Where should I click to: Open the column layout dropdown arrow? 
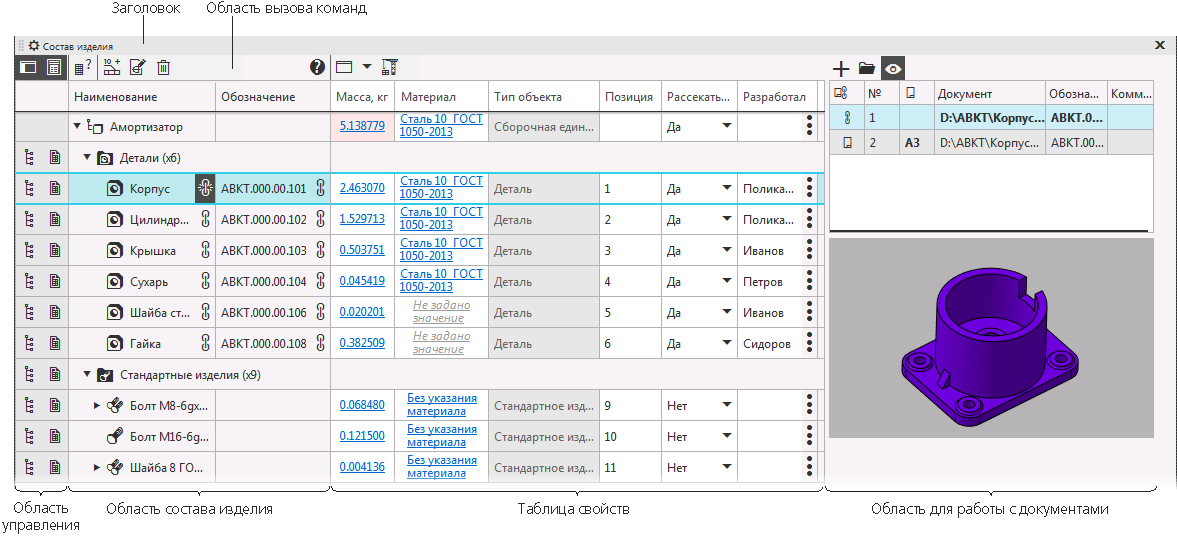[367, 68]
